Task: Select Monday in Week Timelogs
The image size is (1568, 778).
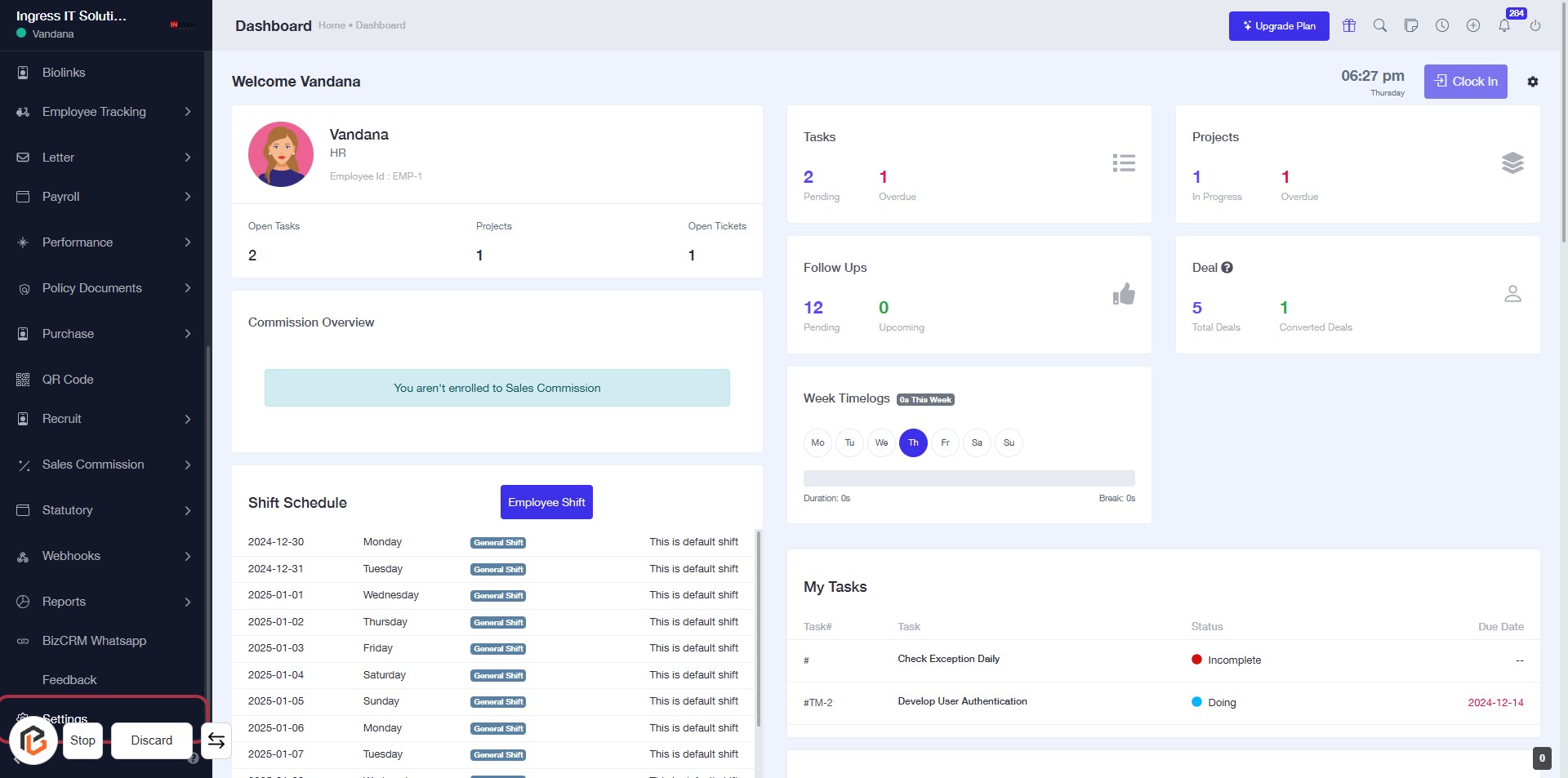Action: coord(817,442)
